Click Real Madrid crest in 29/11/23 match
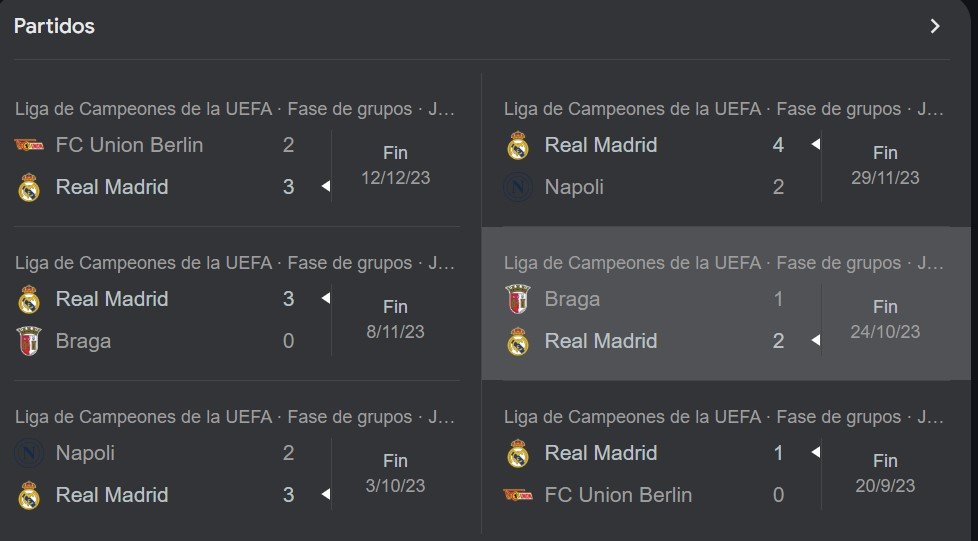This screenshot has height=541, width=978. (517, 146)
